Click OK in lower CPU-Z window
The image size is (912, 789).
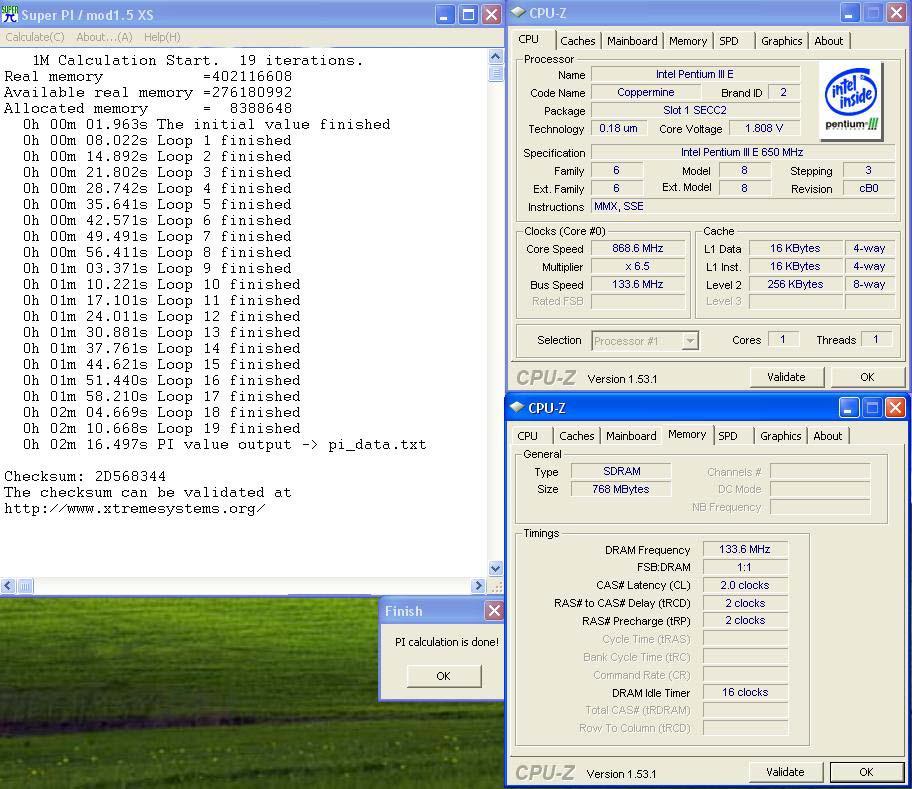tap(866, 772)
